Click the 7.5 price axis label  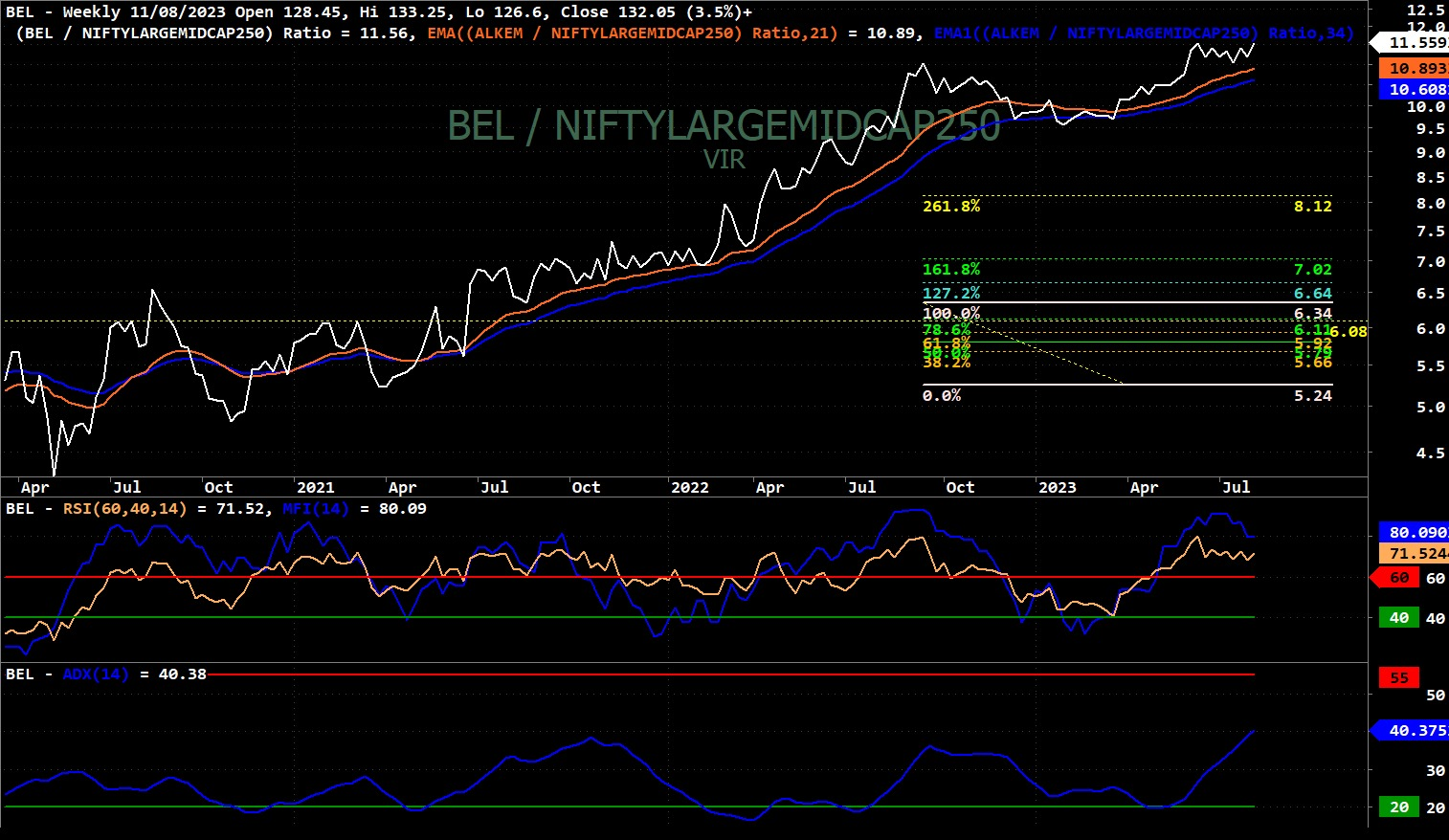tap(1430, 231)
